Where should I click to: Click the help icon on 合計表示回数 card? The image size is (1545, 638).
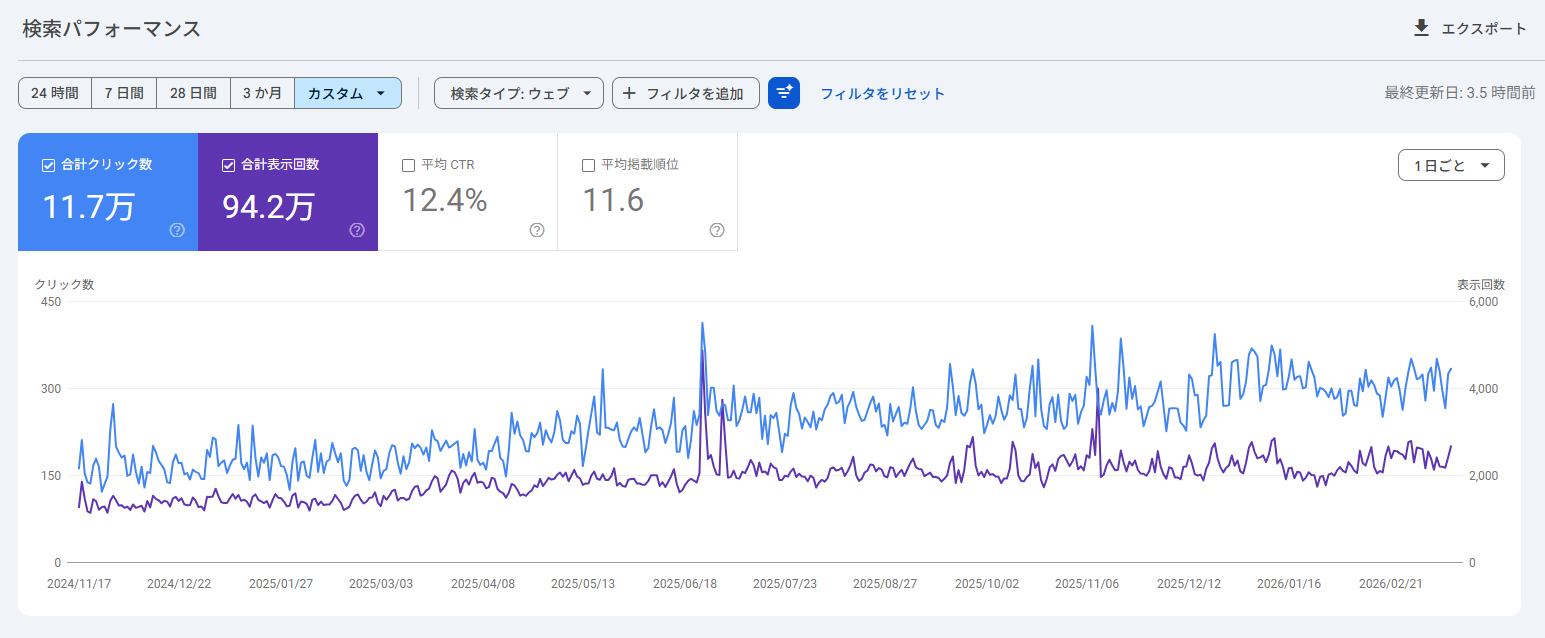click(357, 230)
